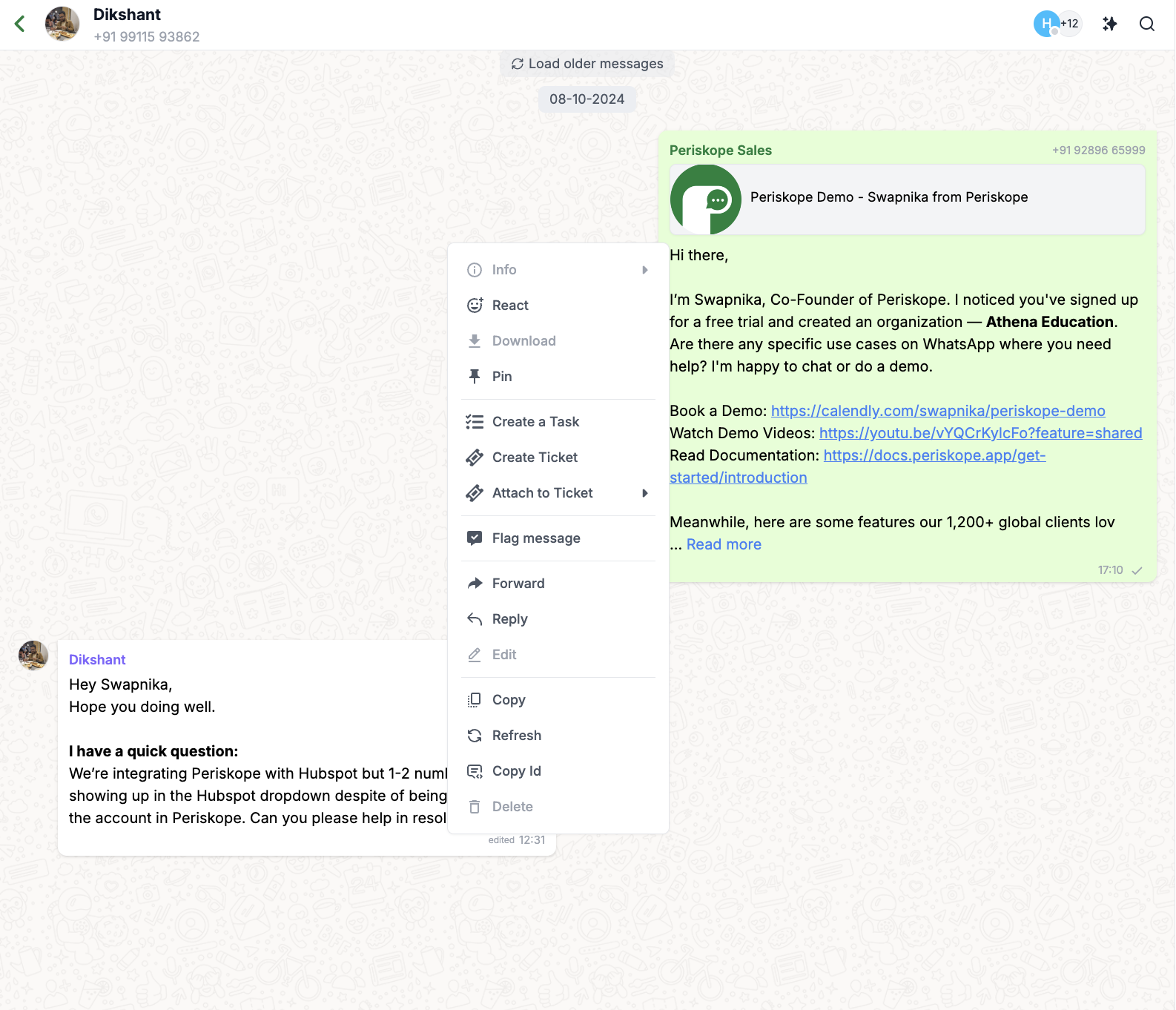1176x1010 pixels.
Task: Click the Download arrow icon
Action: coord(475,341)
